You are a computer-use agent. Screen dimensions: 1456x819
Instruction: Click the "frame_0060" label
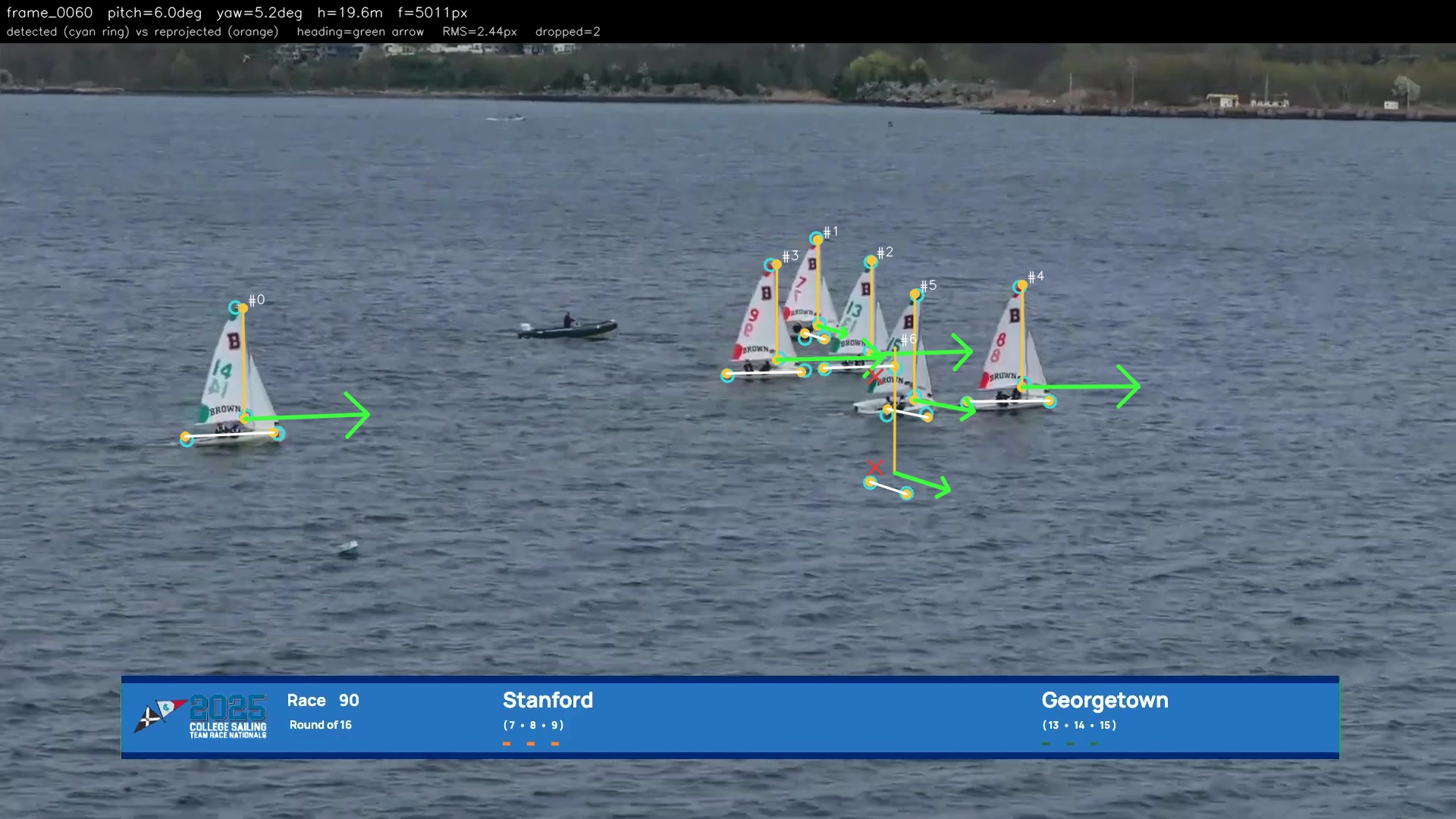pyautogui.click(x=49, y=13)
